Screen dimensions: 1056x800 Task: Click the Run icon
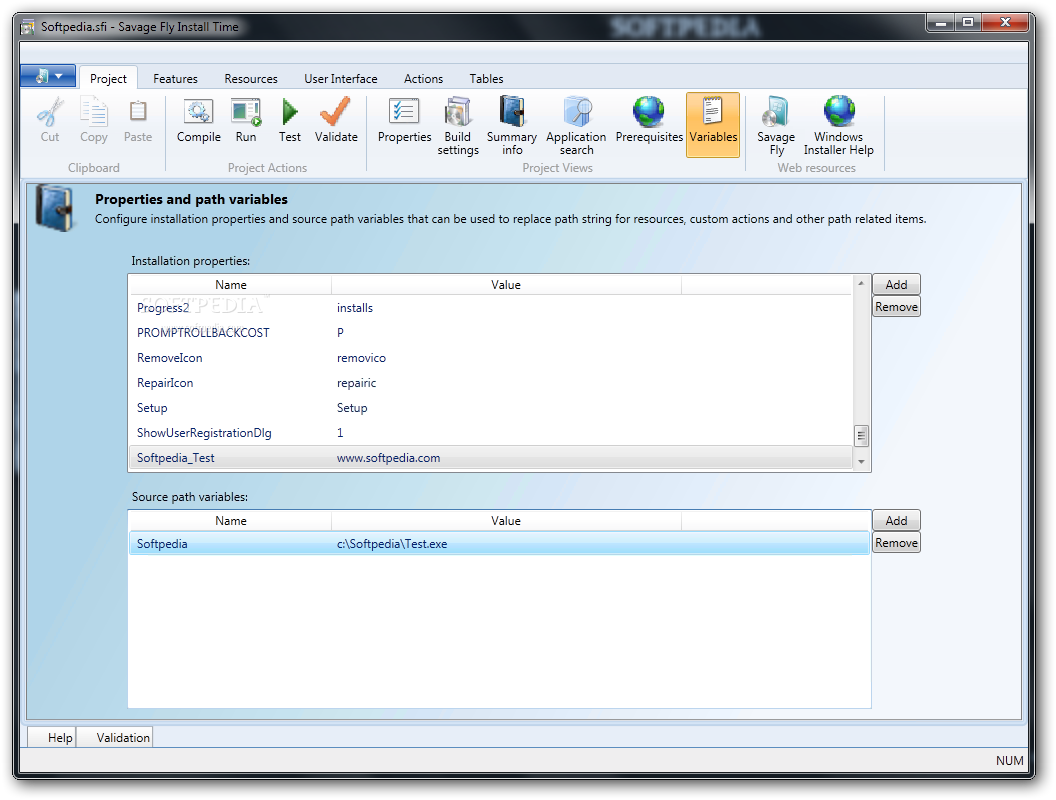246,112
